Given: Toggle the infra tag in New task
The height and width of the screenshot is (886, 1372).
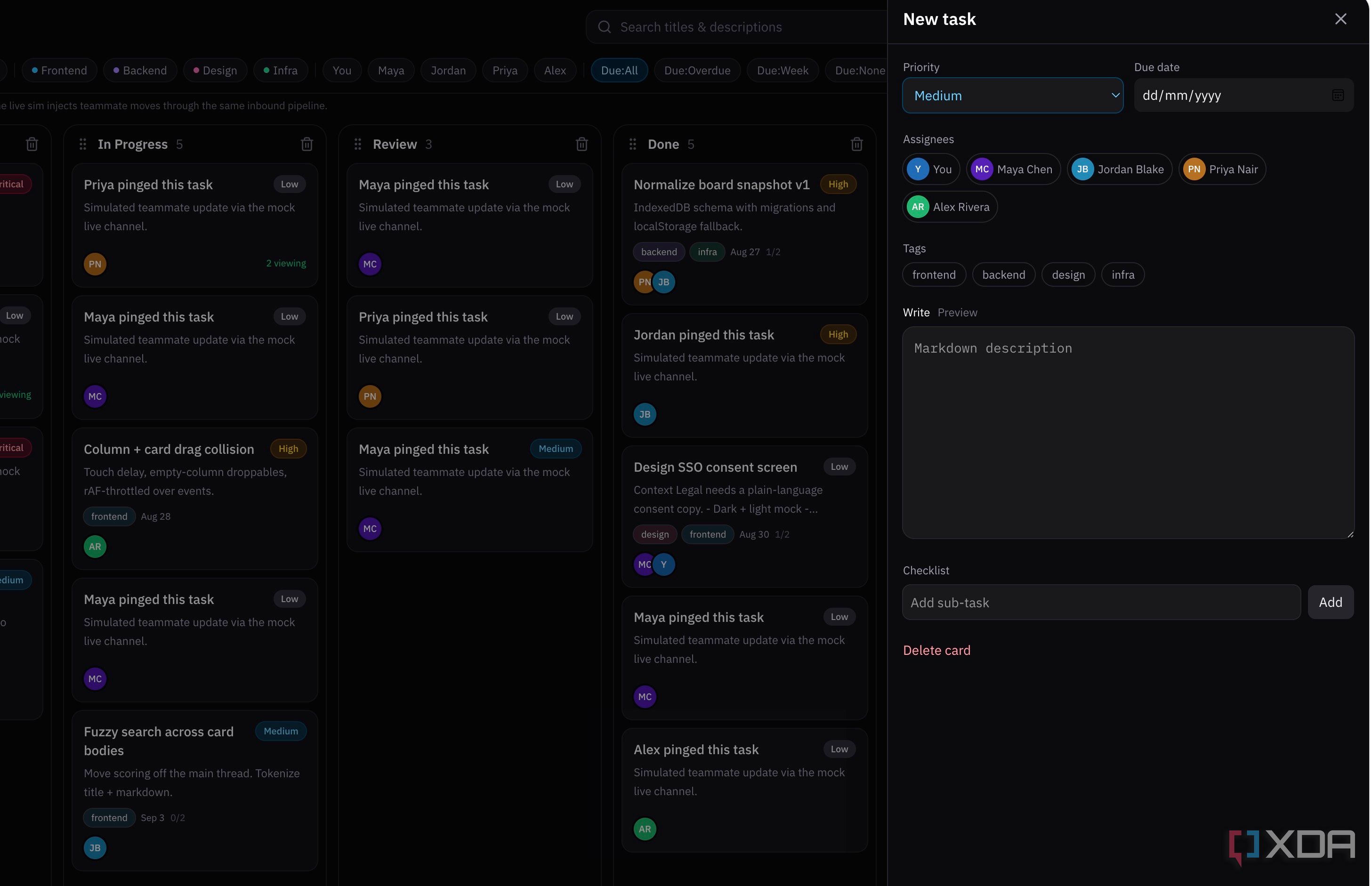Looking at the screenshot, I should click(1122, 274).
